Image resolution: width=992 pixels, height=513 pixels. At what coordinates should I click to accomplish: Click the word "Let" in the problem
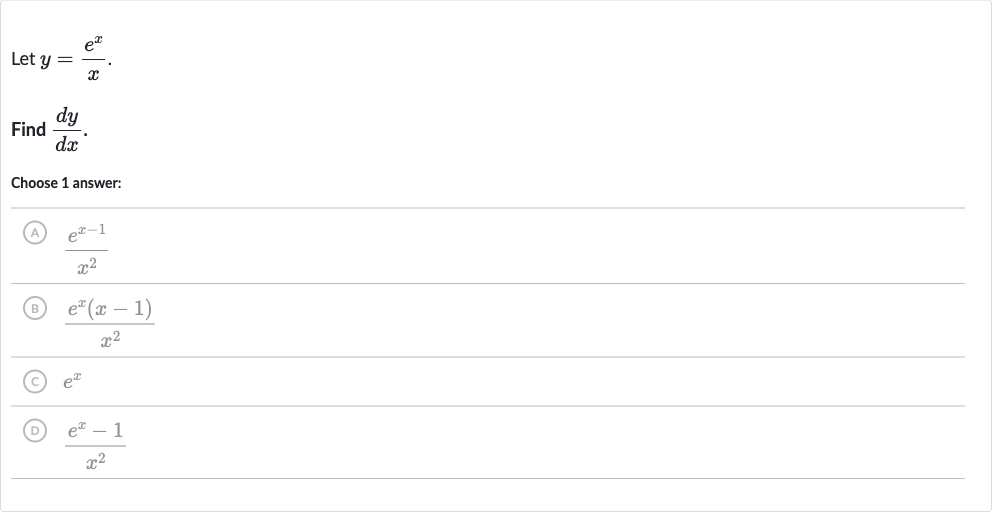tap(23, 59)
